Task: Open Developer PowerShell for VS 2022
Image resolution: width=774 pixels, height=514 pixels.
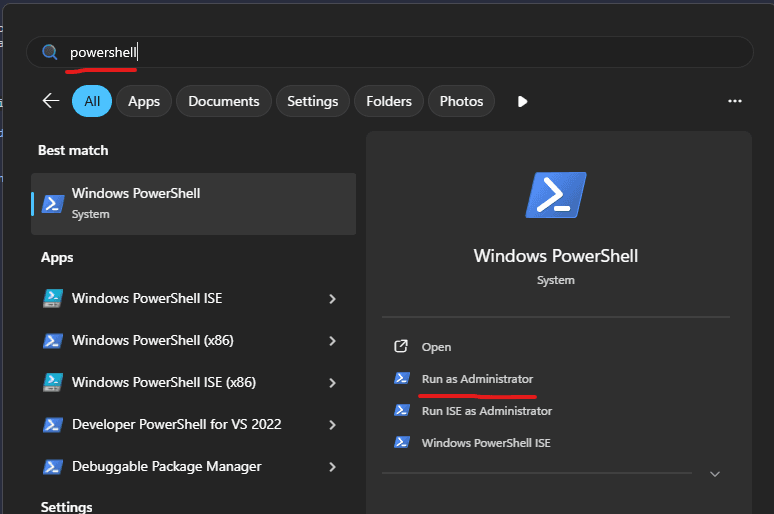Action: click(177, 424)
